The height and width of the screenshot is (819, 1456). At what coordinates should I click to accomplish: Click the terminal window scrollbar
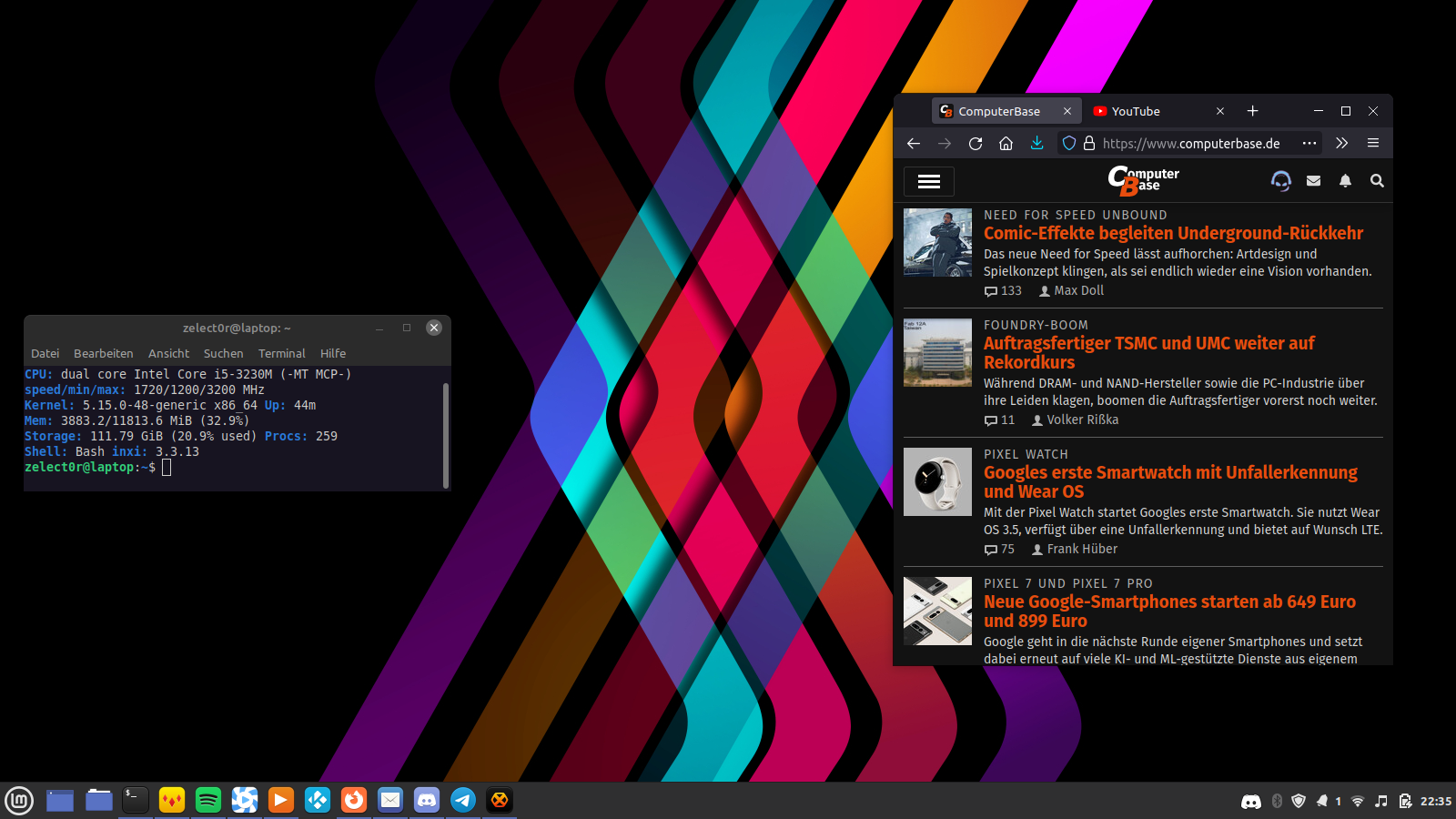pos(446,435)
